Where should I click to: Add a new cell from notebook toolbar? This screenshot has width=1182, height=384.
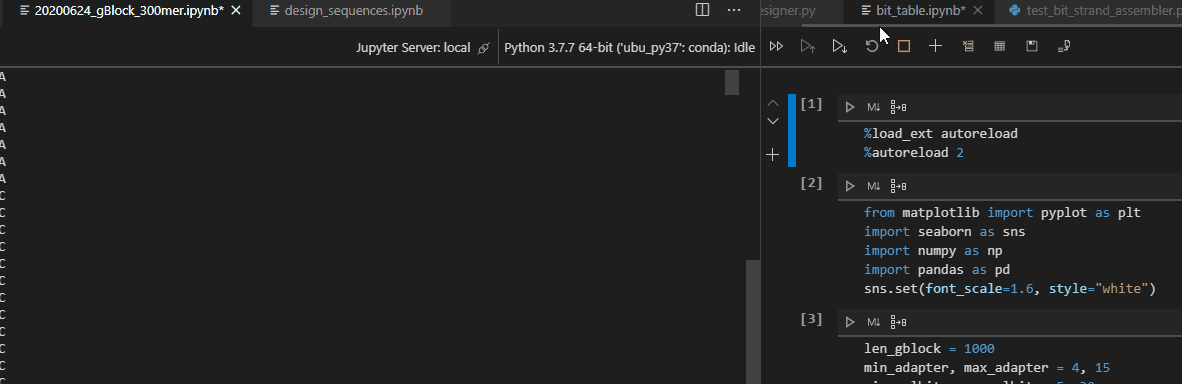point(935,46)
